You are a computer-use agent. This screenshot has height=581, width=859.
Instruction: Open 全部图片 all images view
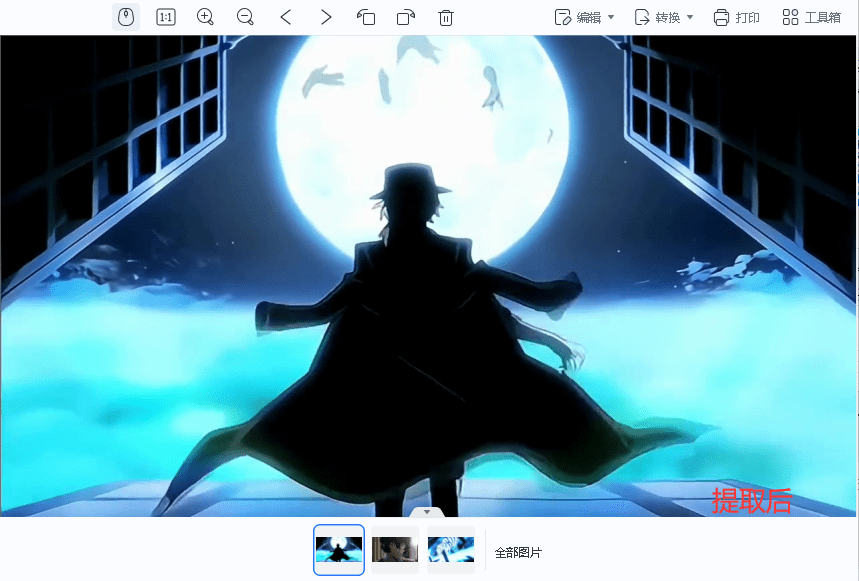pos(518,553)
